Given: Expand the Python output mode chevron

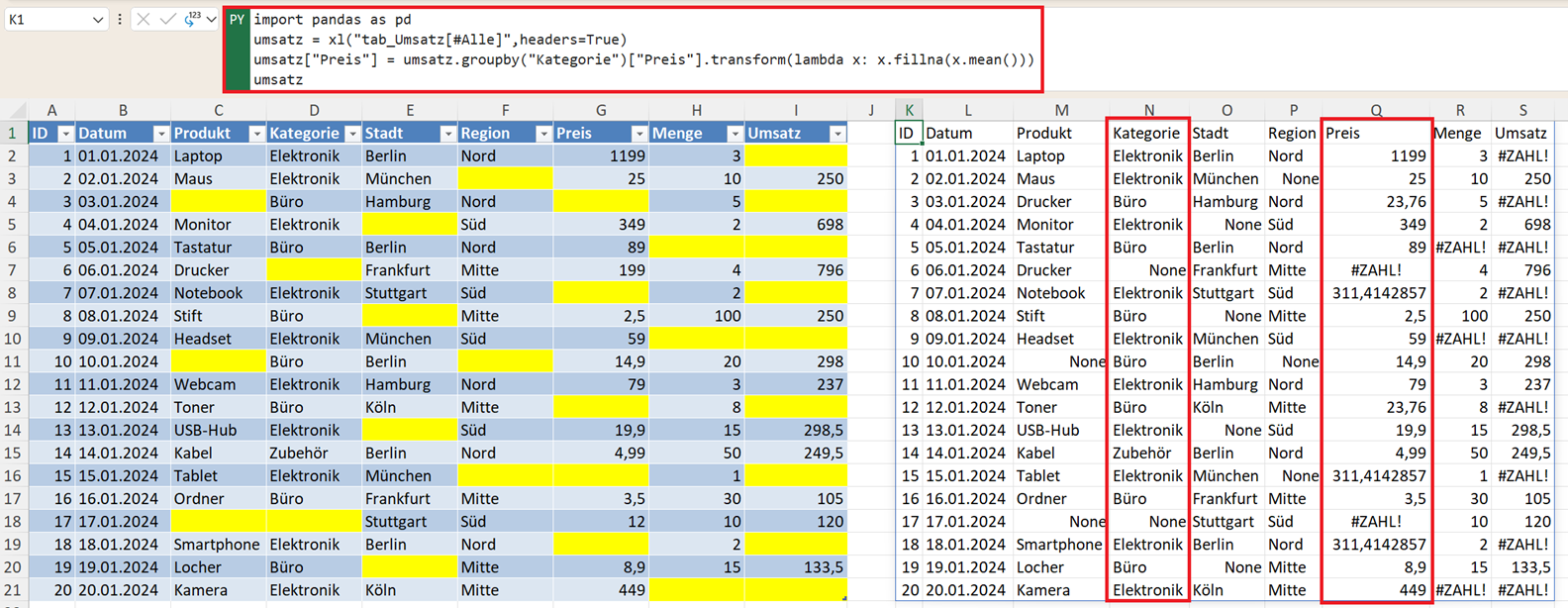Looking at the screenshot, I should (211, 20).
